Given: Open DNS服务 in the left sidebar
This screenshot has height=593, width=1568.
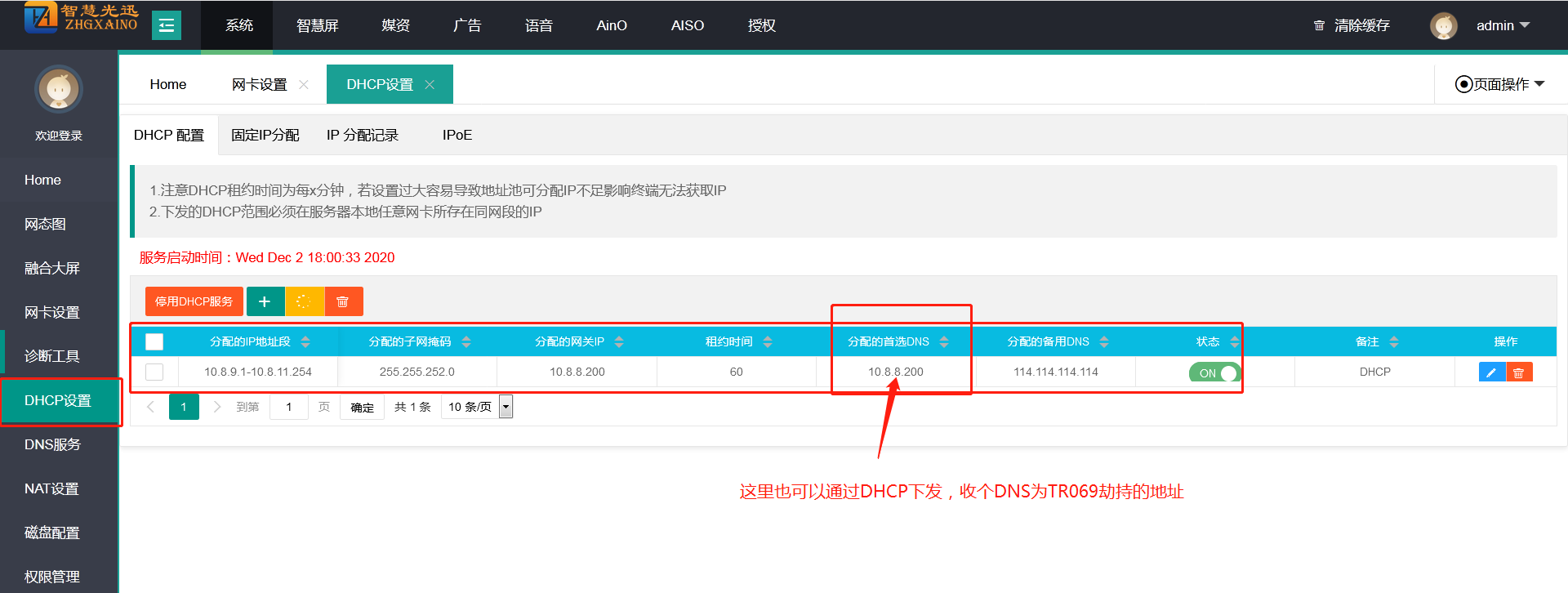Looking at the screenshot, I should [x=52, y=444].
